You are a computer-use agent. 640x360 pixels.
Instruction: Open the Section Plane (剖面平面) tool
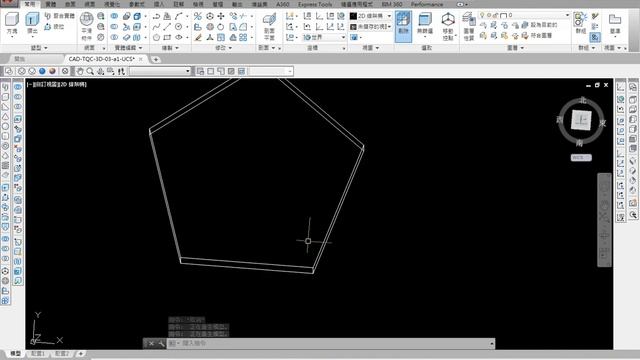click(x=269, y=26)
